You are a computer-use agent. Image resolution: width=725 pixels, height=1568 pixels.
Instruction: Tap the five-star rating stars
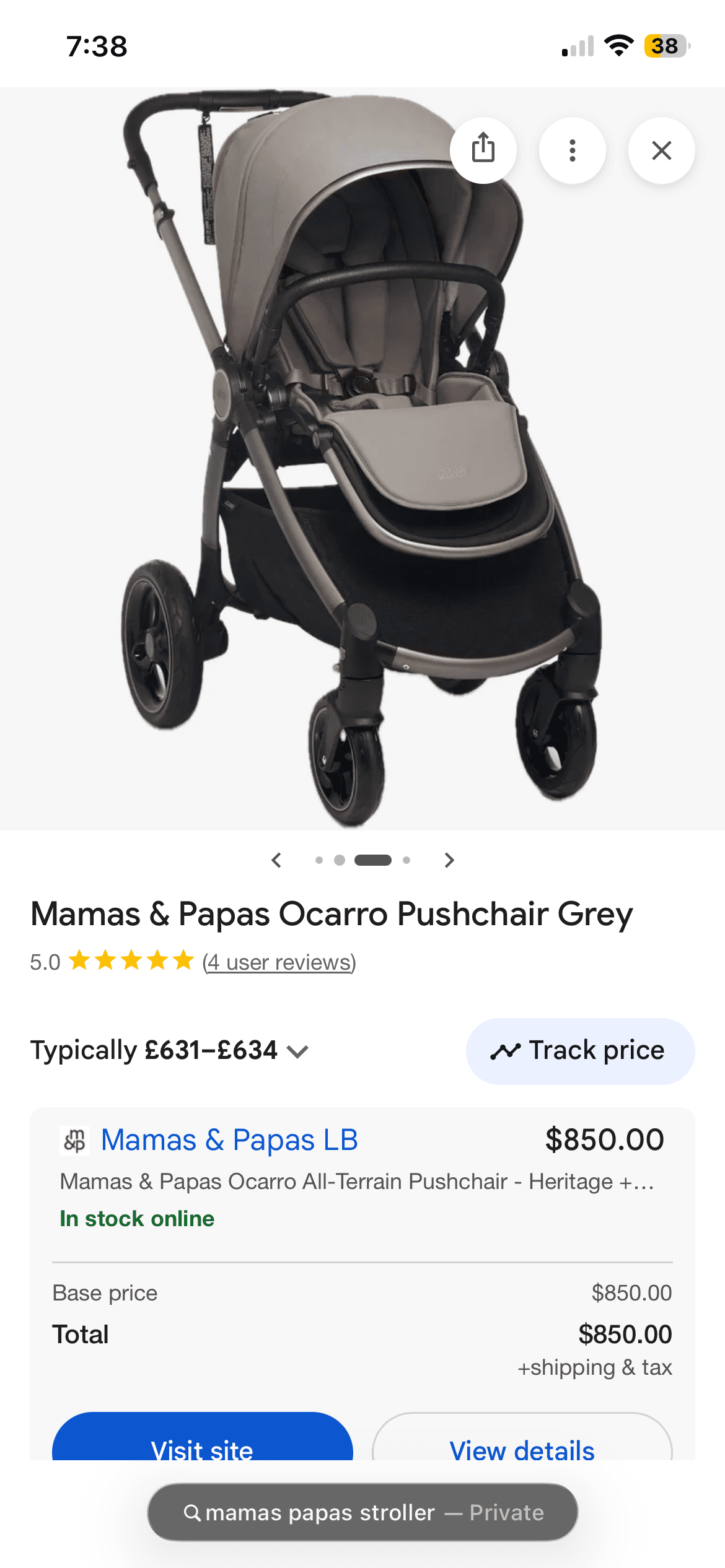(x=131, y=961)
